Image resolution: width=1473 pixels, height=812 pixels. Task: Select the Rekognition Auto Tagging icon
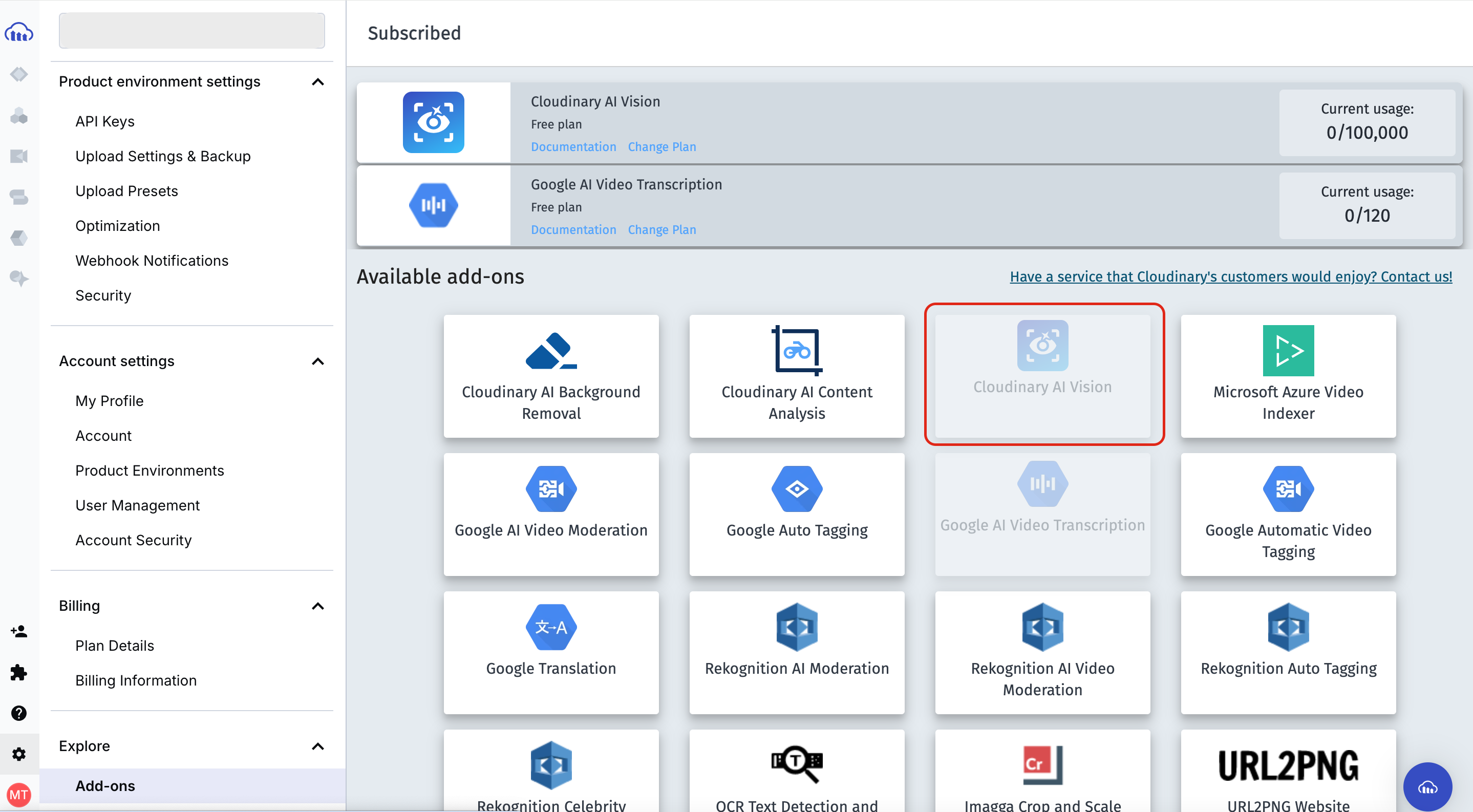click(x=1288, y=627)
